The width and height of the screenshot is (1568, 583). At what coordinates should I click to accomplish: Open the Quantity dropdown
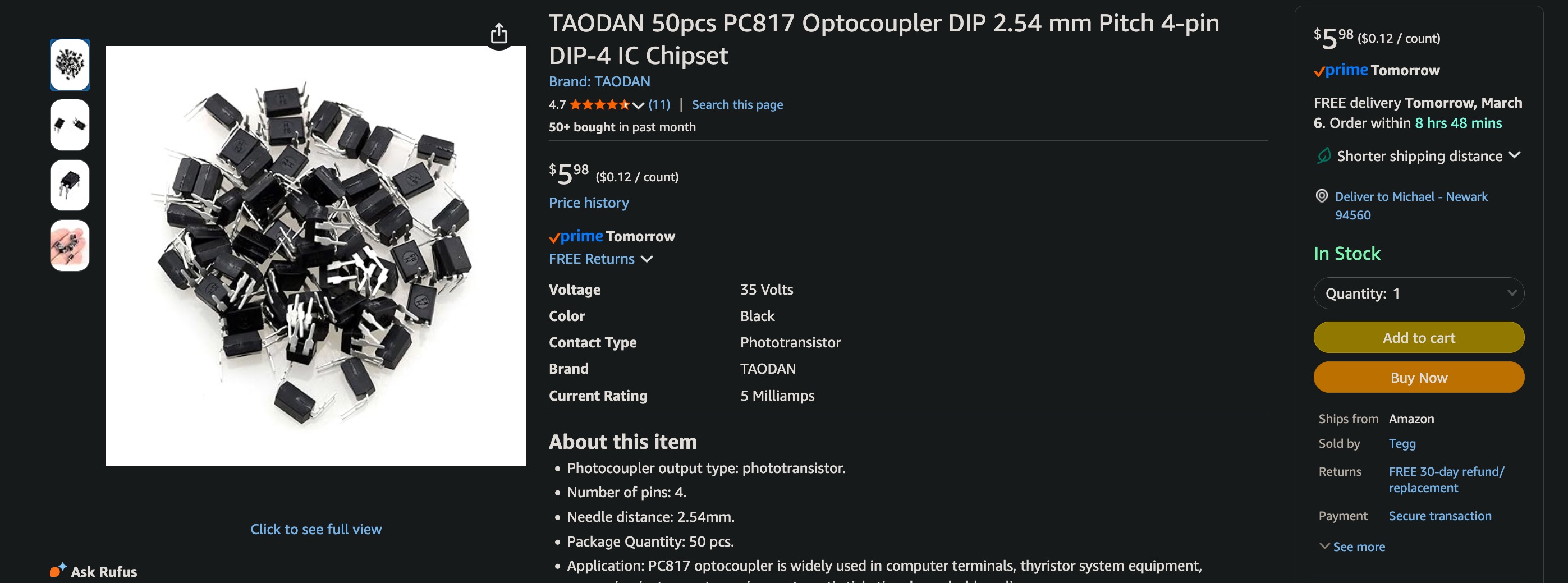pyautogui.click(x=1418, y=293)
